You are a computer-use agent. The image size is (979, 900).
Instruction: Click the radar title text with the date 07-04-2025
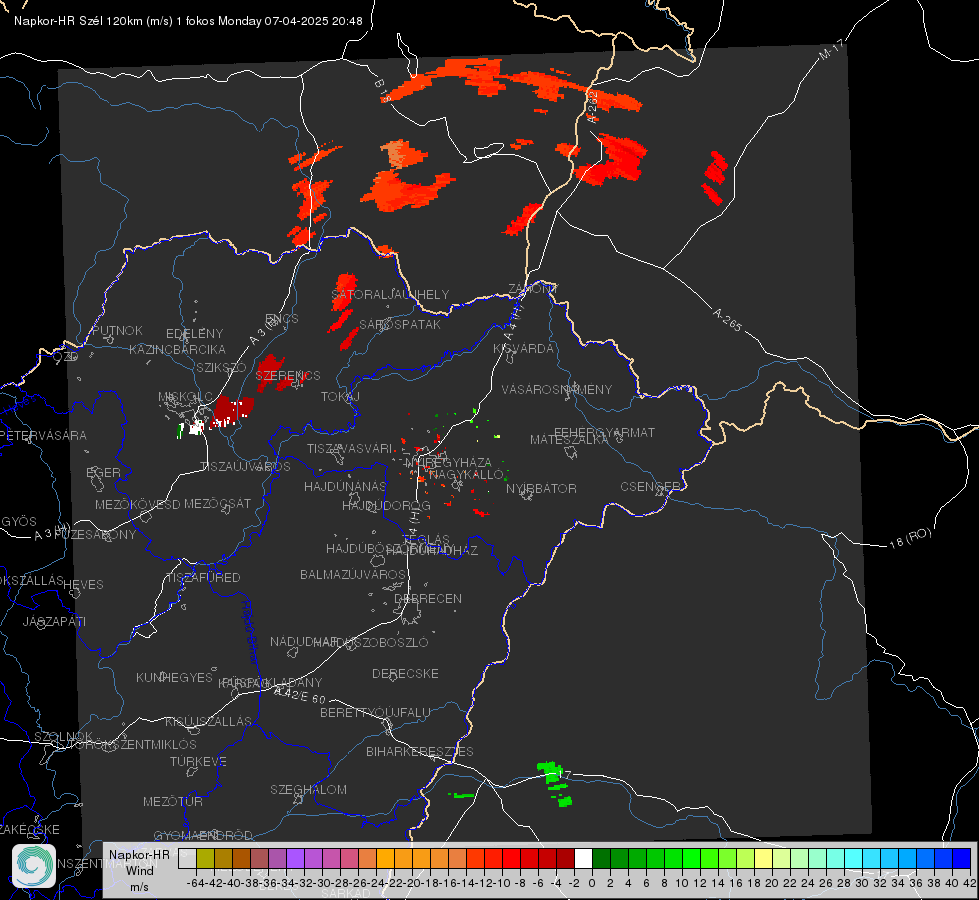tap(188, 21)
